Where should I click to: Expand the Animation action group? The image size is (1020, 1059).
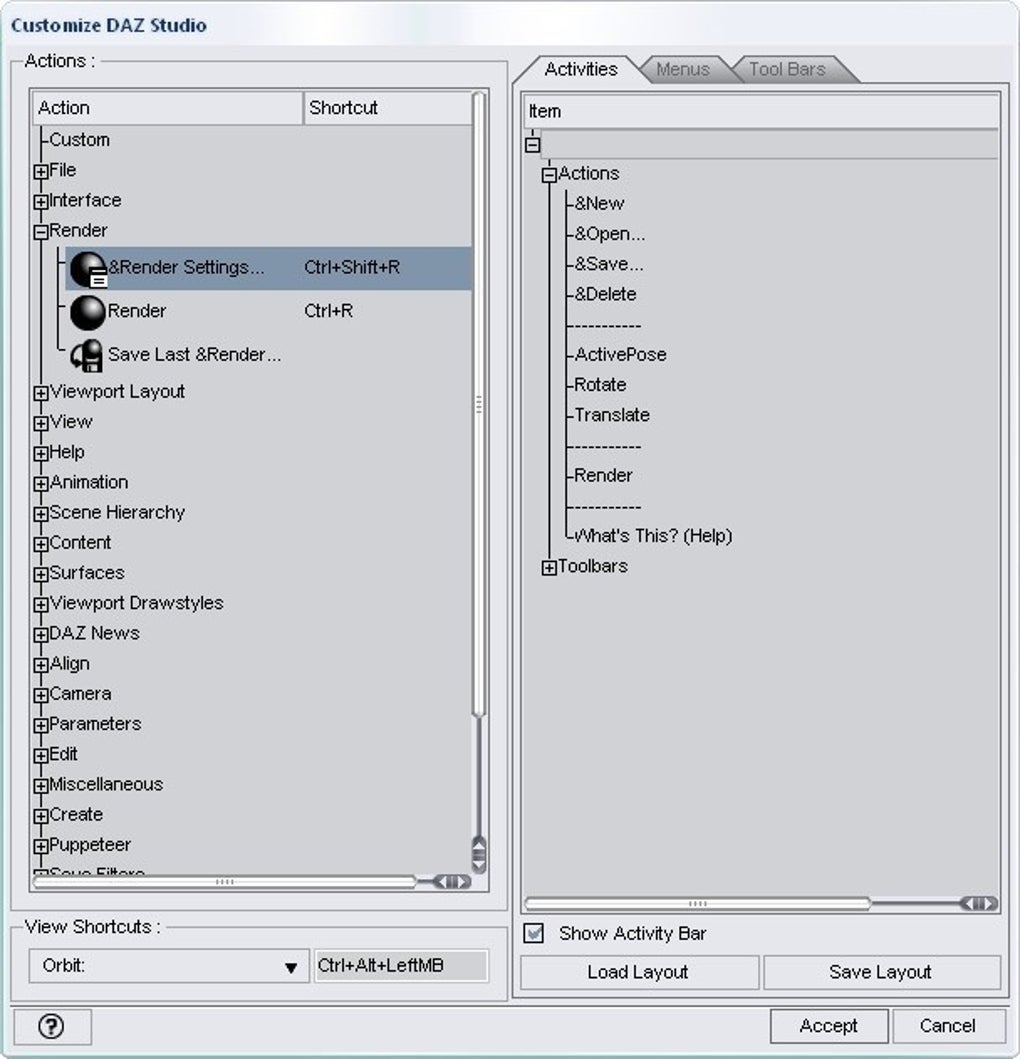tap(41, 484)
